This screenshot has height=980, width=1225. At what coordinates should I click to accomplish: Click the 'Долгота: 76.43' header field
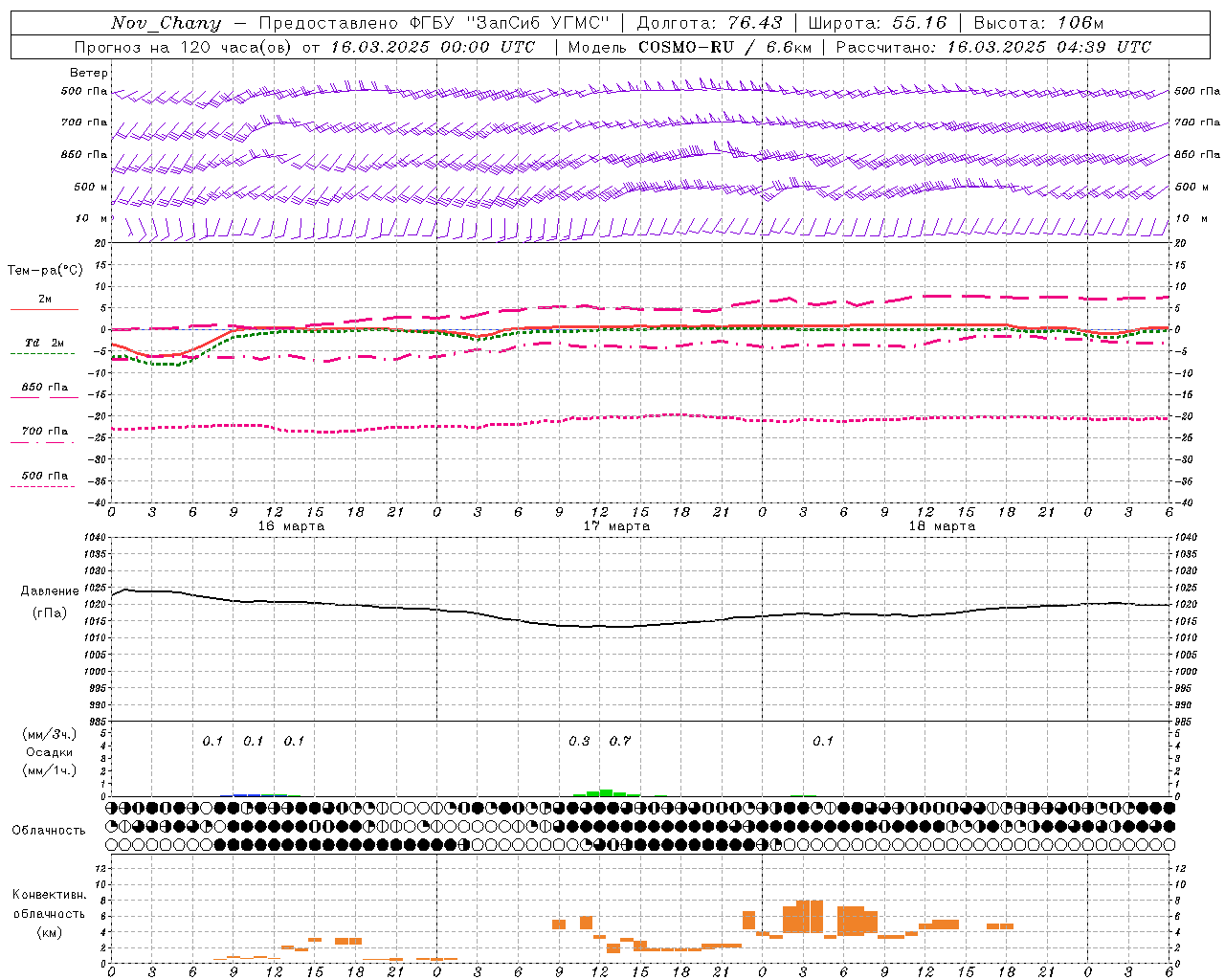coord(709,23)
